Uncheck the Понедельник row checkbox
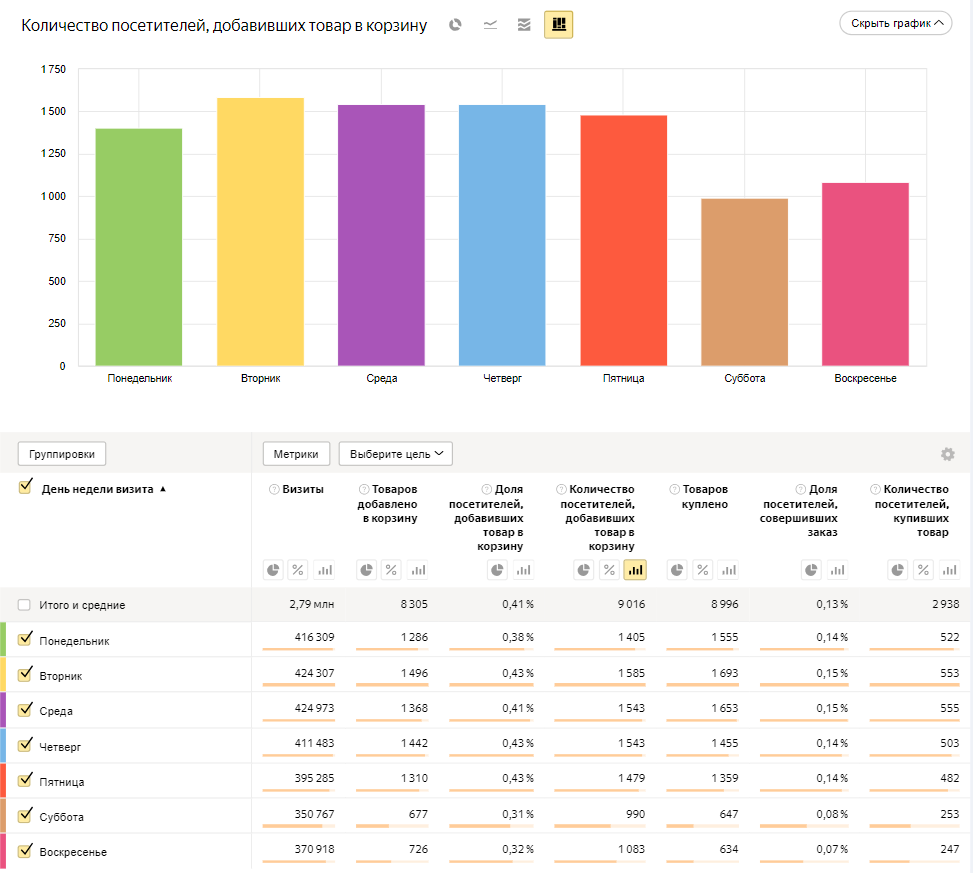The height and width of the screenshot is (873, 973). click(26, 640)
